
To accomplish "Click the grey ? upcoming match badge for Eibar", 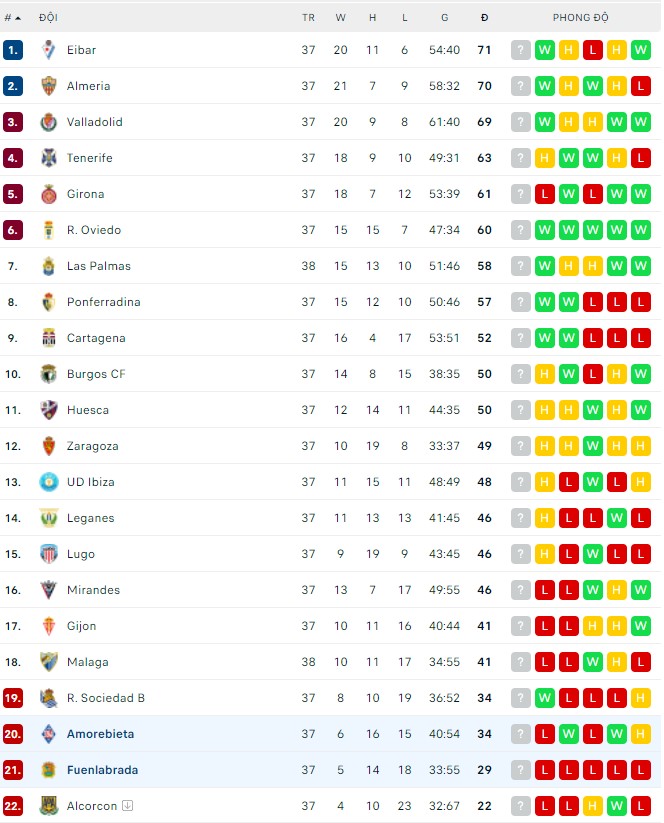I will (x=521, y=50).
